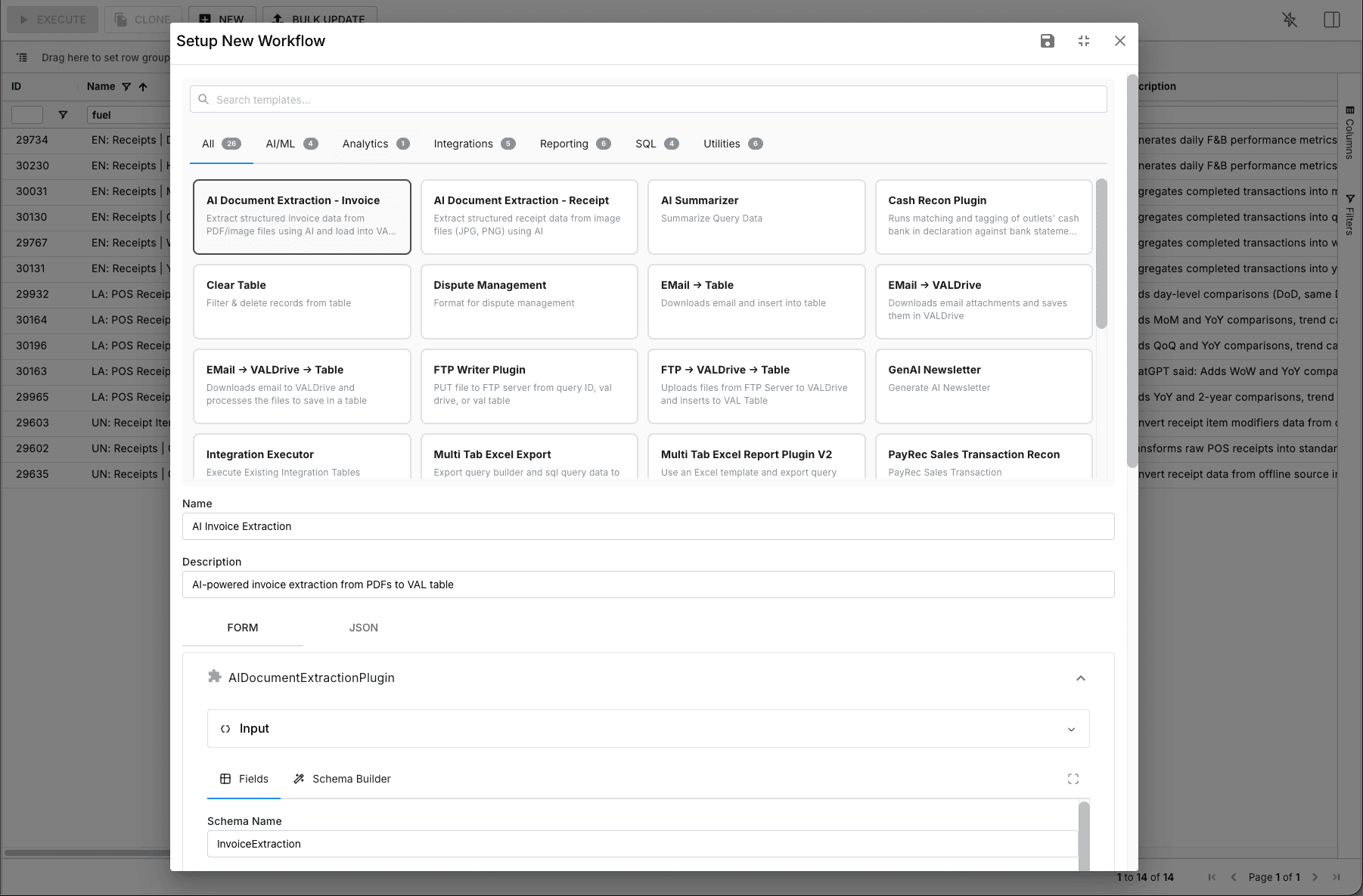Open the Columns side panel
The width and height of the screenshot is (1363, 896).
click(x=1350, y=132)
